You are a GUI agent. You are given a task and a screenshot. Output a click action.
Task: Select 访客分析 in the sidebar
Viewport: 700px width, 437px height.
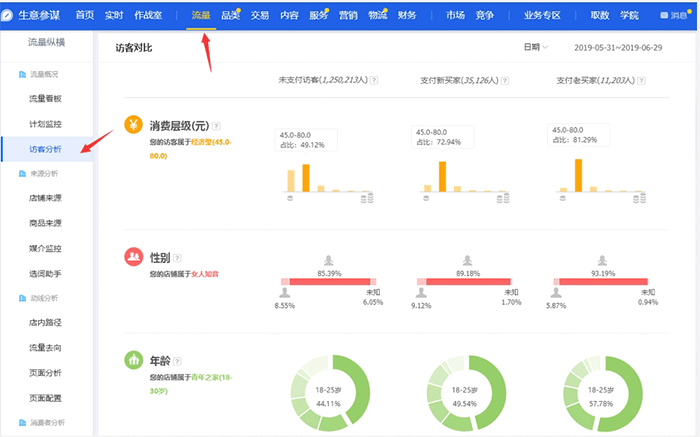point(45,149)
